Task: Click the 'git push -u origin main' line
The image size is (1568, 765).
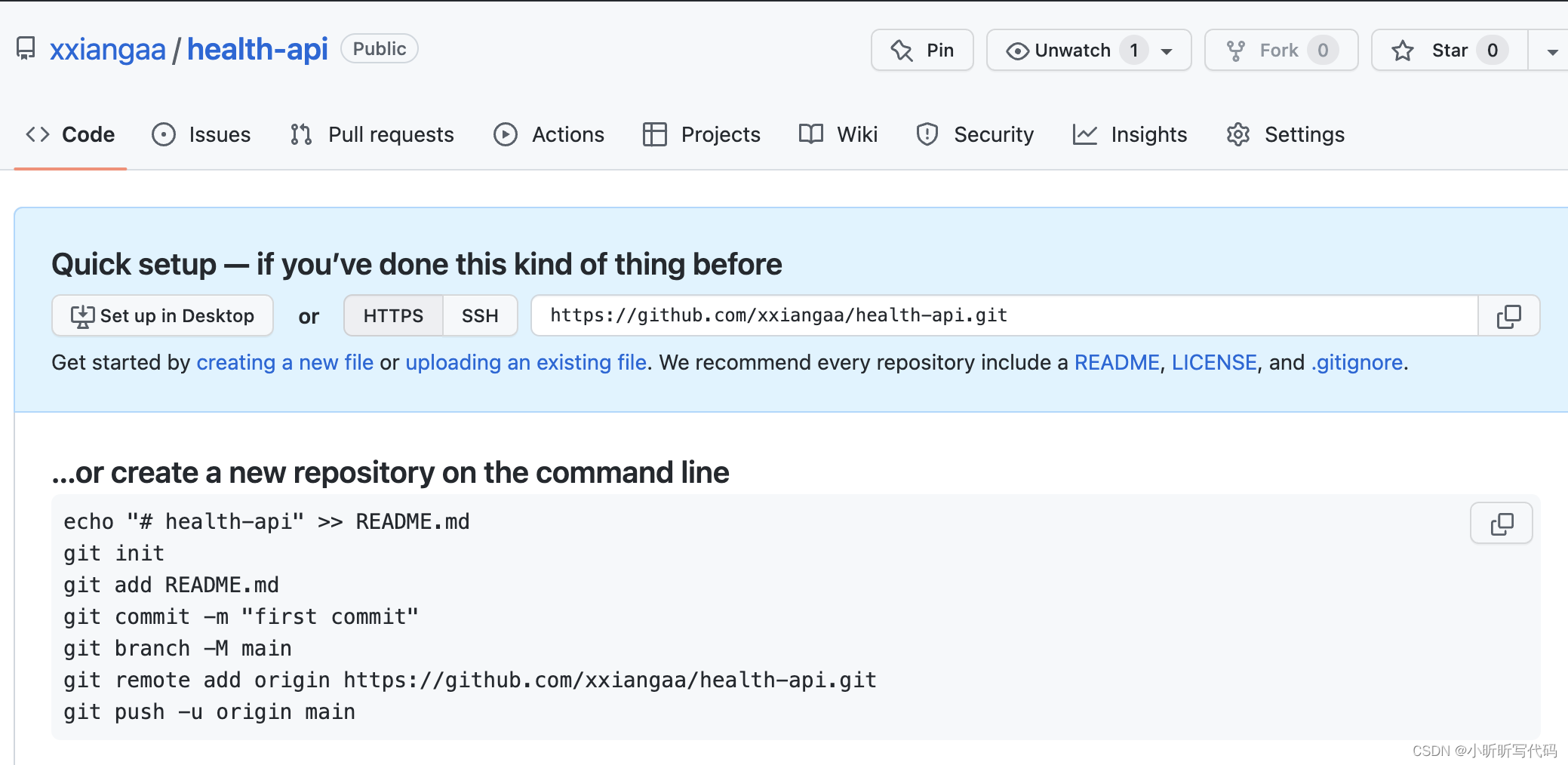Action: (209, 711)
